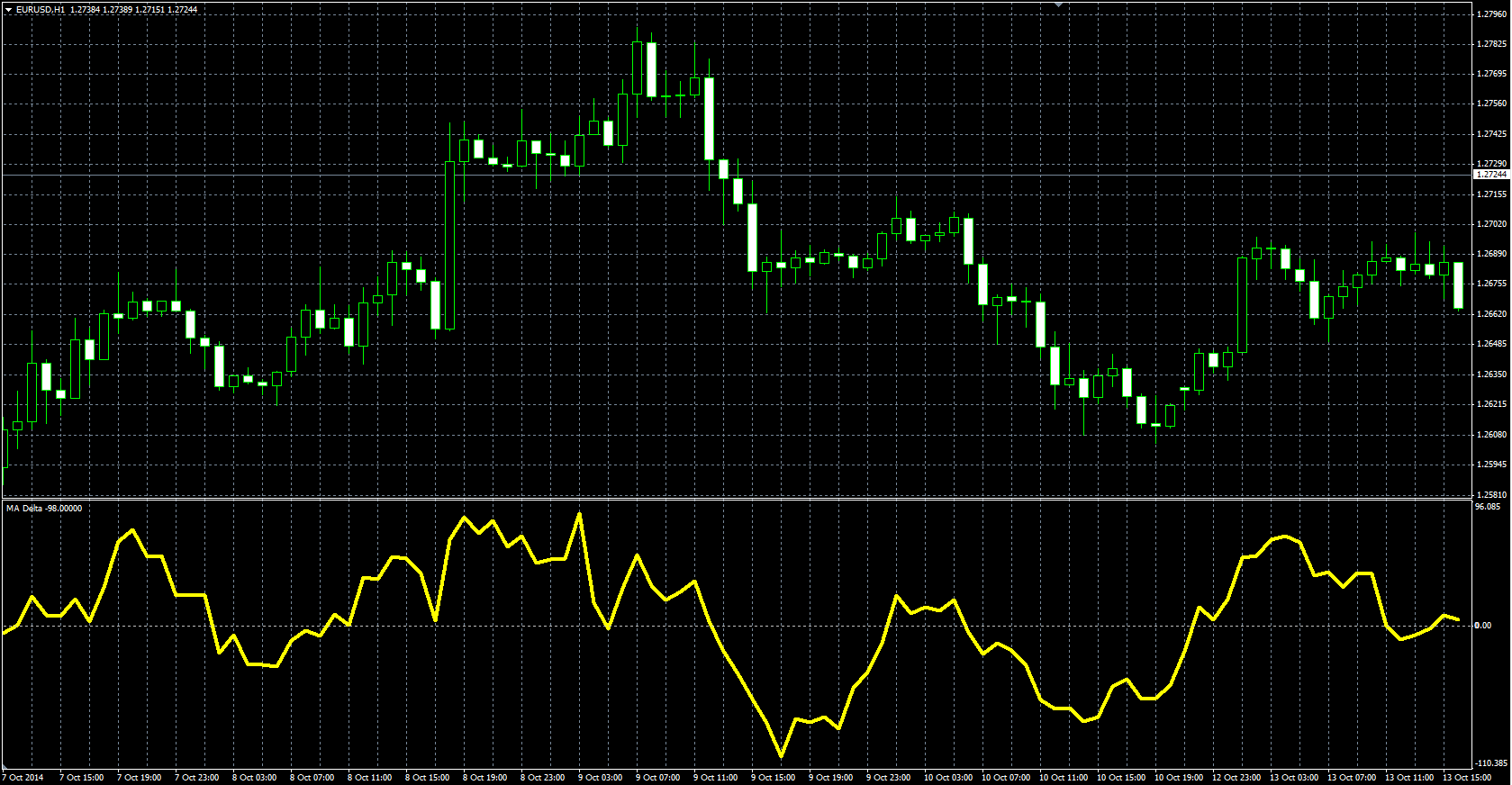Click price scale label 1.27425
Screen dimensions: 1512x785
(x=1492, y=134)
